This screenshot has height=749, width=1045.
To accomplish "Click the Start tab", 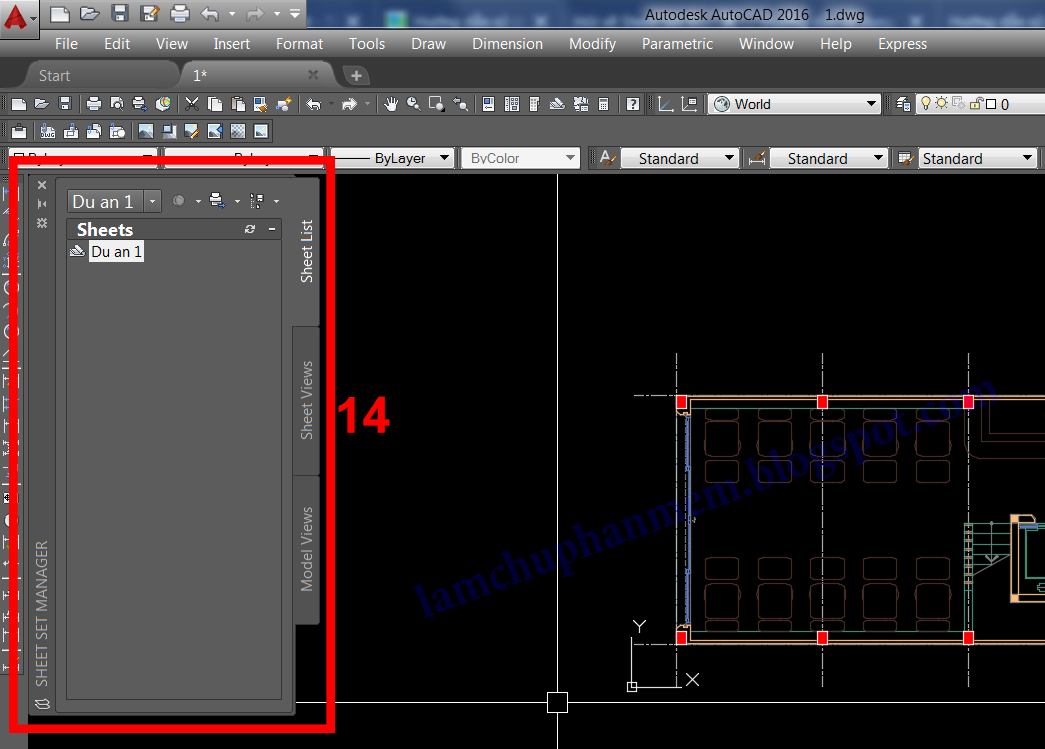I will (x=55, y=74).
